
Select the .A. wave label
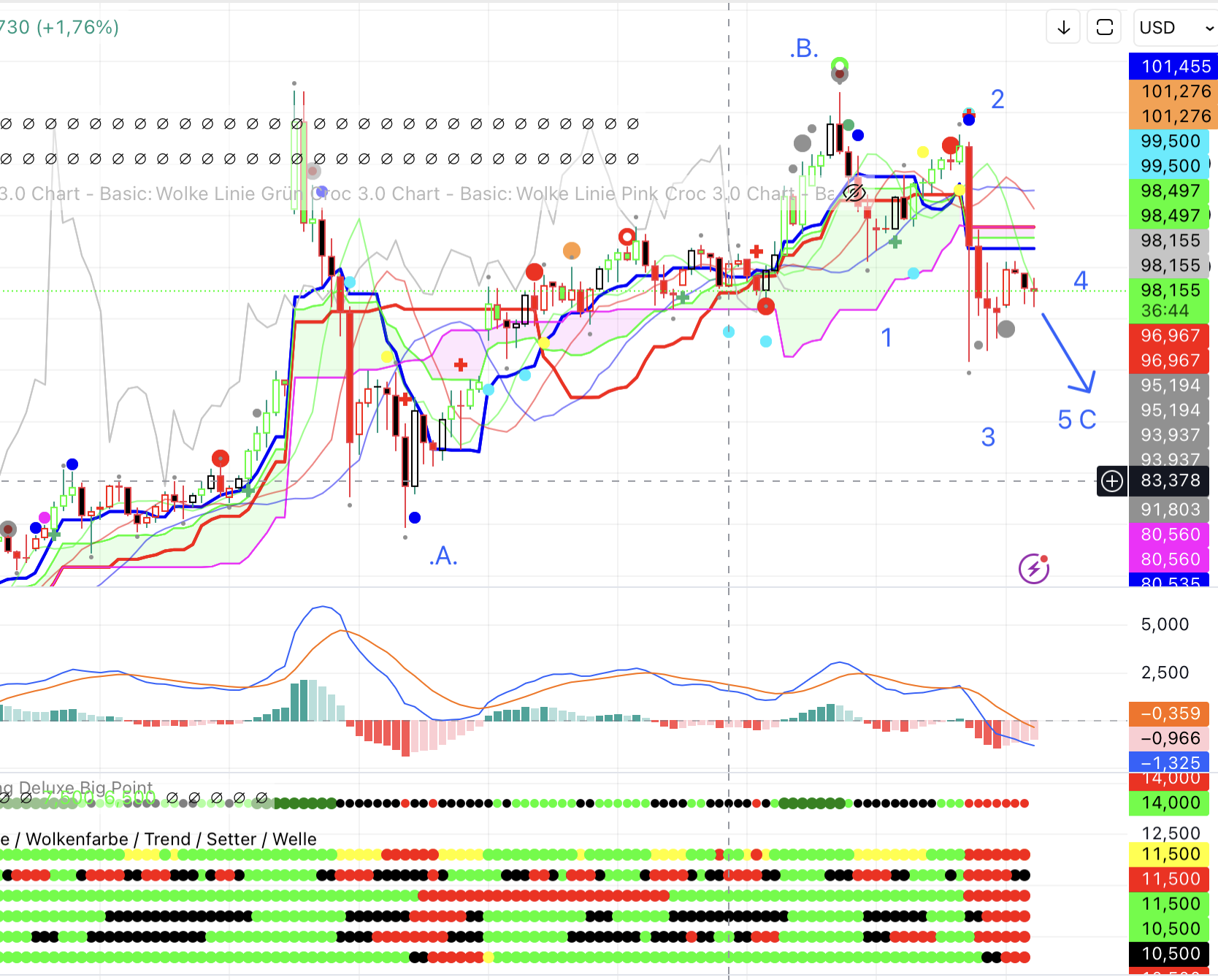[x=443, y=556]
